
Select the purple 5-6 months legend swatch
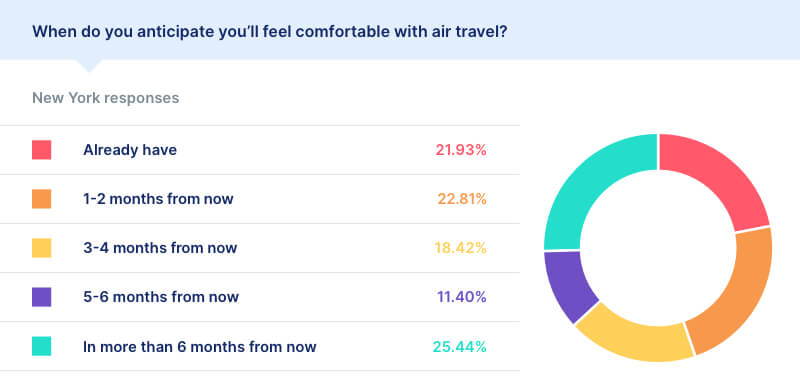coord(41,297)
